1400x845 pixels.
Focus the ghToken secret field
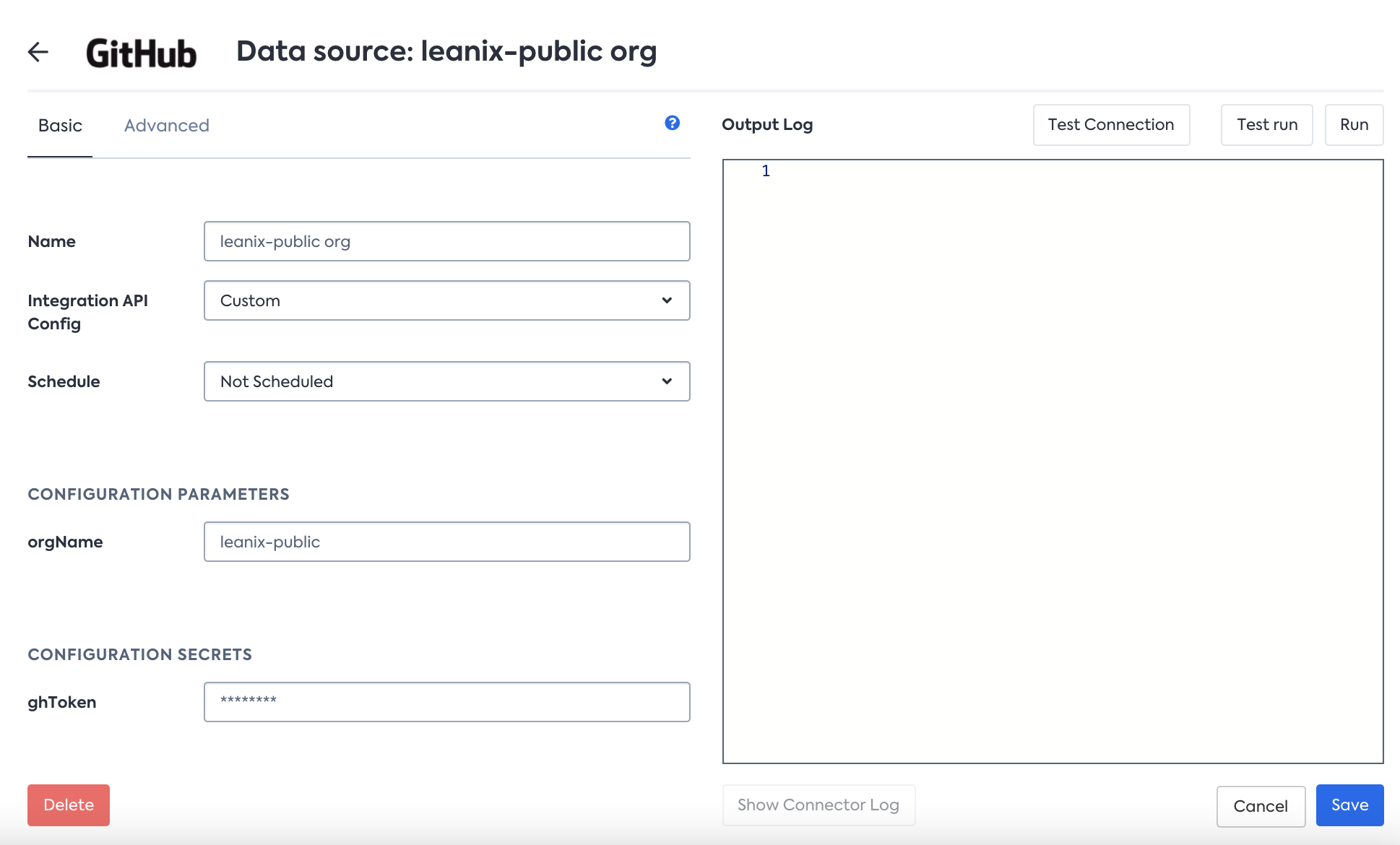click(x=446, y=702)
